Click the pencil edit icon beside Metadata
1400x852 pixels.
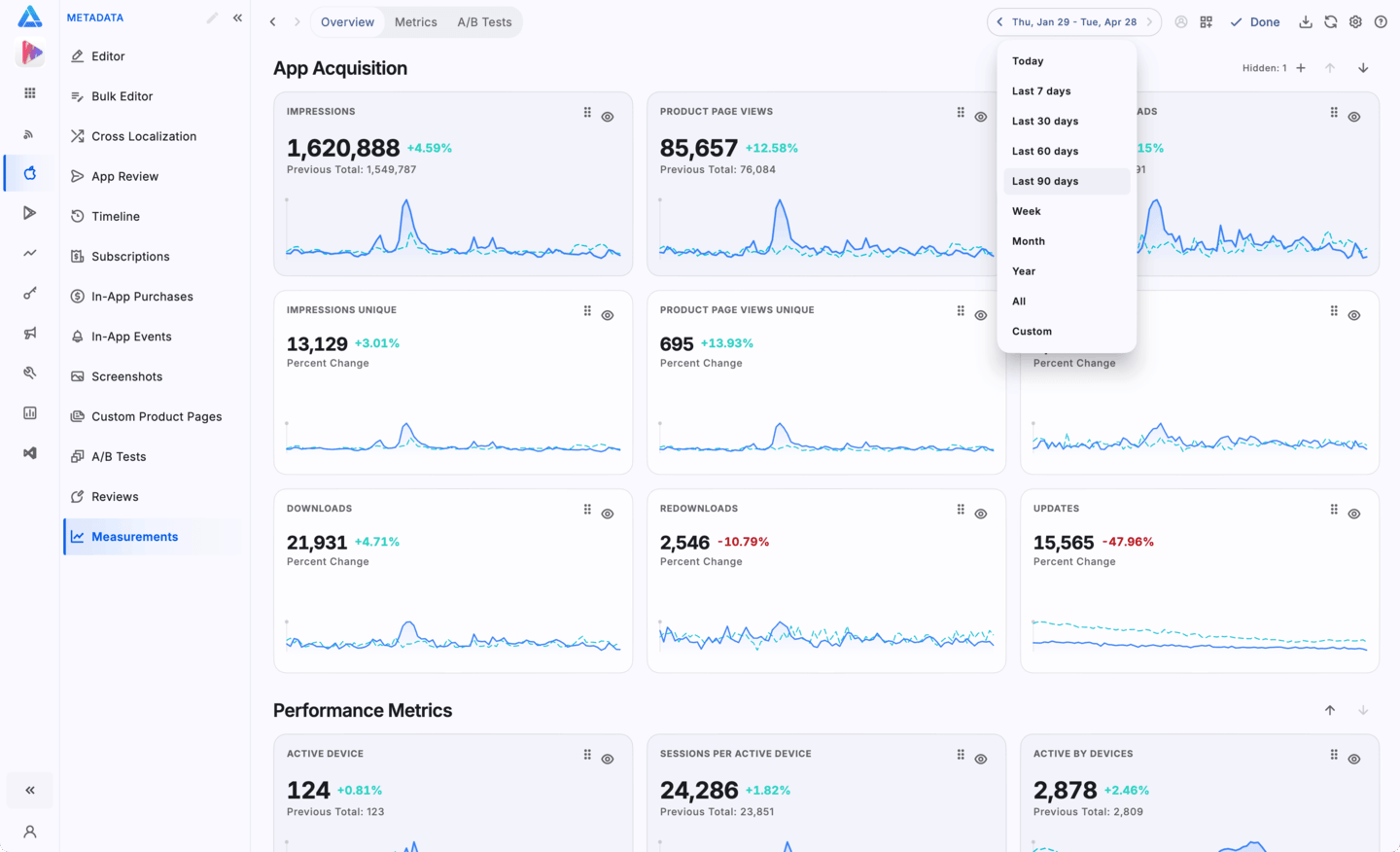212,18
